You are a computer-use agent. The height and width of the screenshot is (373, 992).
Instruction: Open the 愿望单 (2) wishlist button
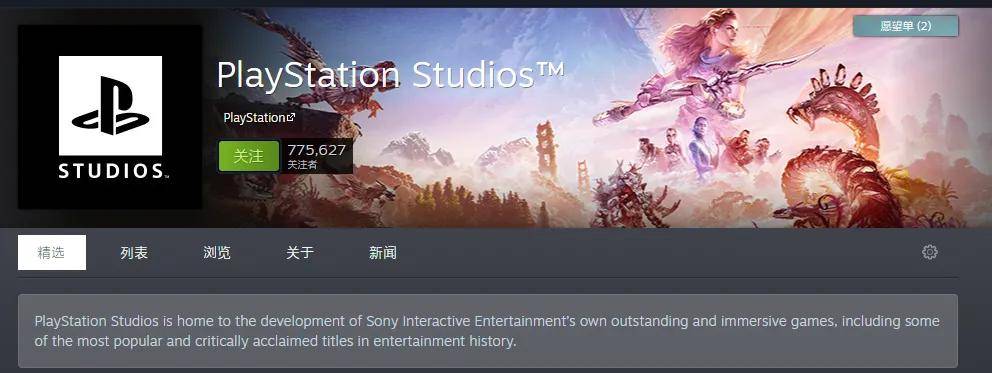(905, 26)
